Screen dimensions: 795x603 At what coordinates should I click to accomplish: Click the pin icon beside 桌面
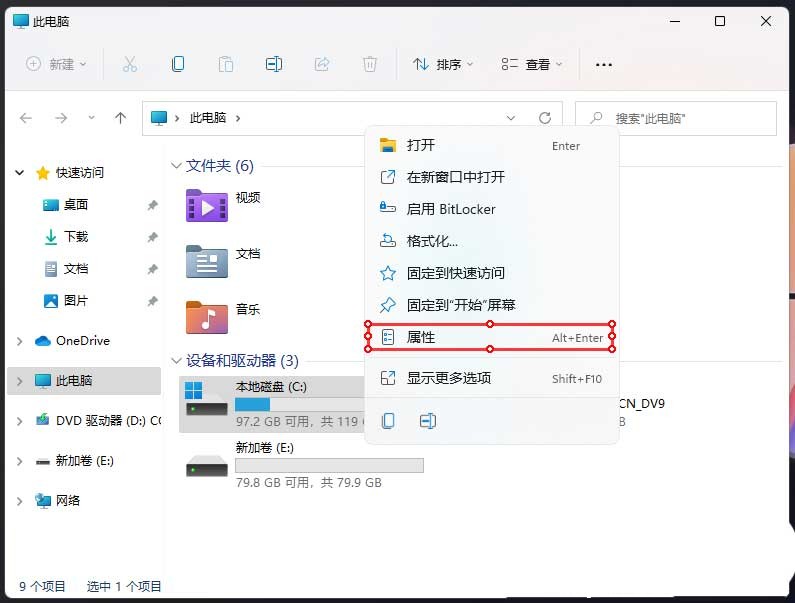pyautogui.click(x=152, y=205)
